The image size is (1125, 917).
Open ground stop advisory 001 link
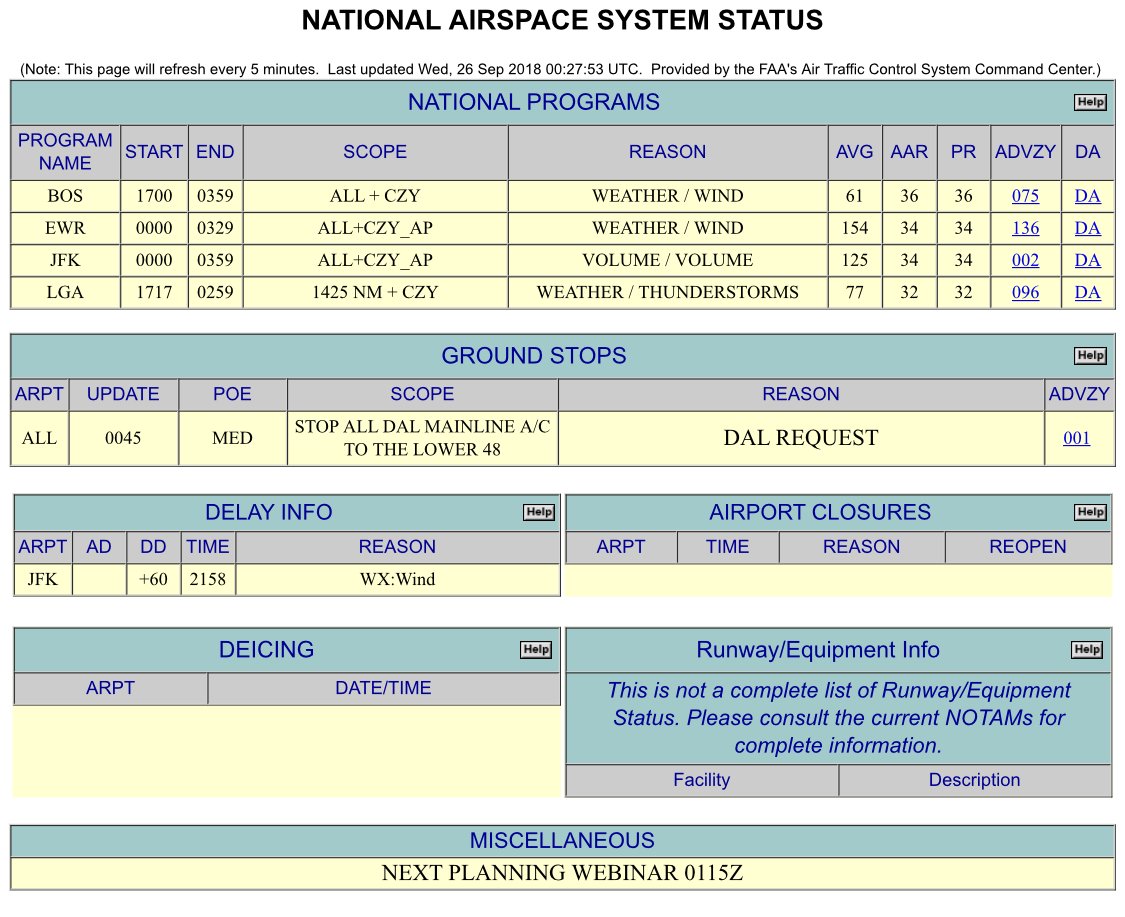tap(1076, 438)
